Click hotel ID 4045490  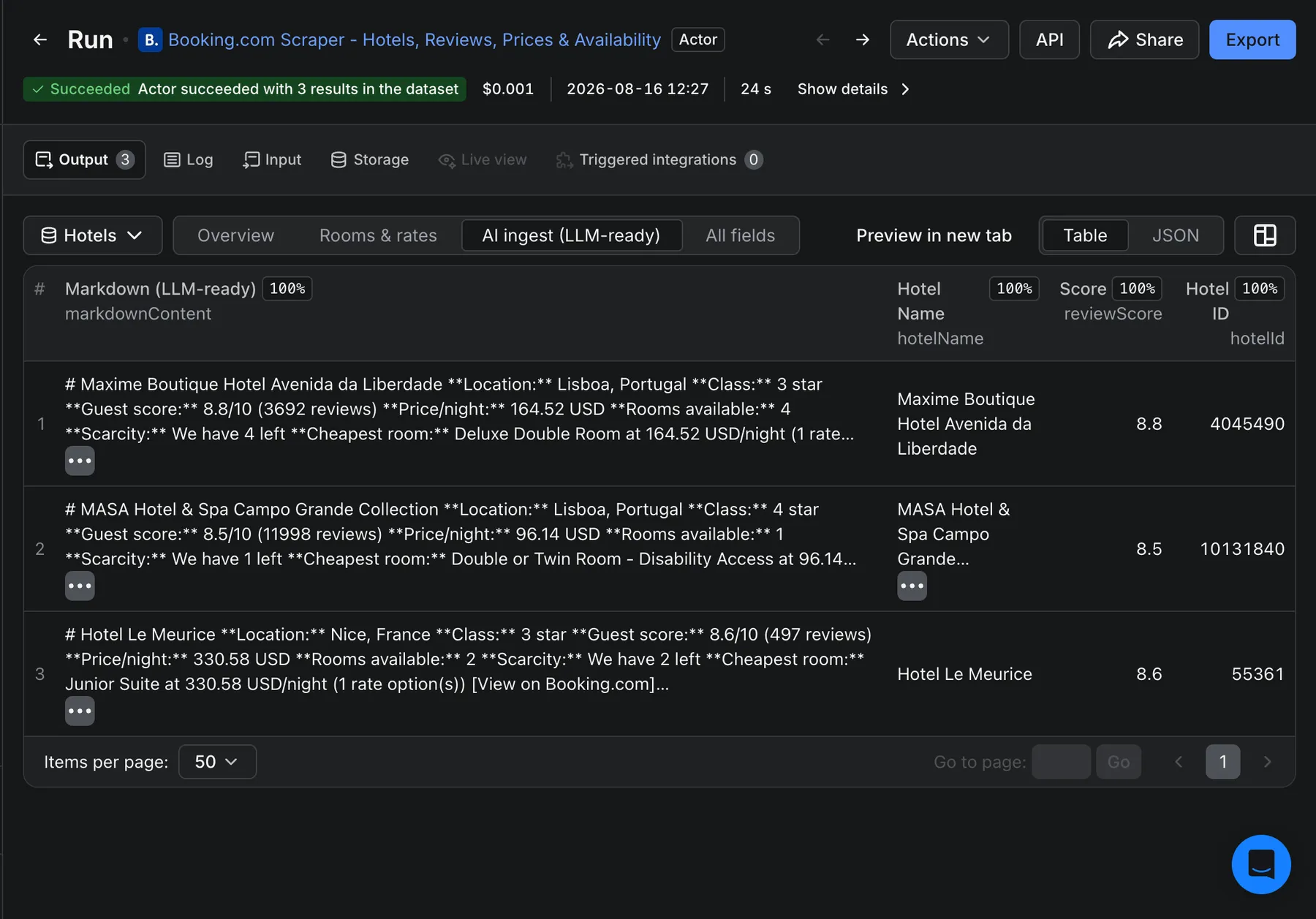point(1247,424)
